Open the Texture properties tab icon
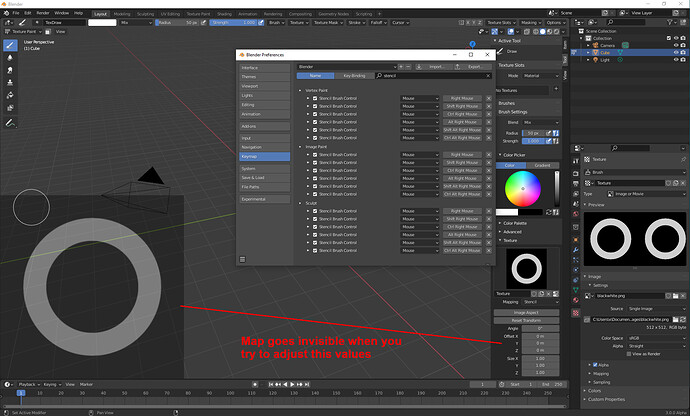Viewport: 690px width, 416px height. point(576,313)
